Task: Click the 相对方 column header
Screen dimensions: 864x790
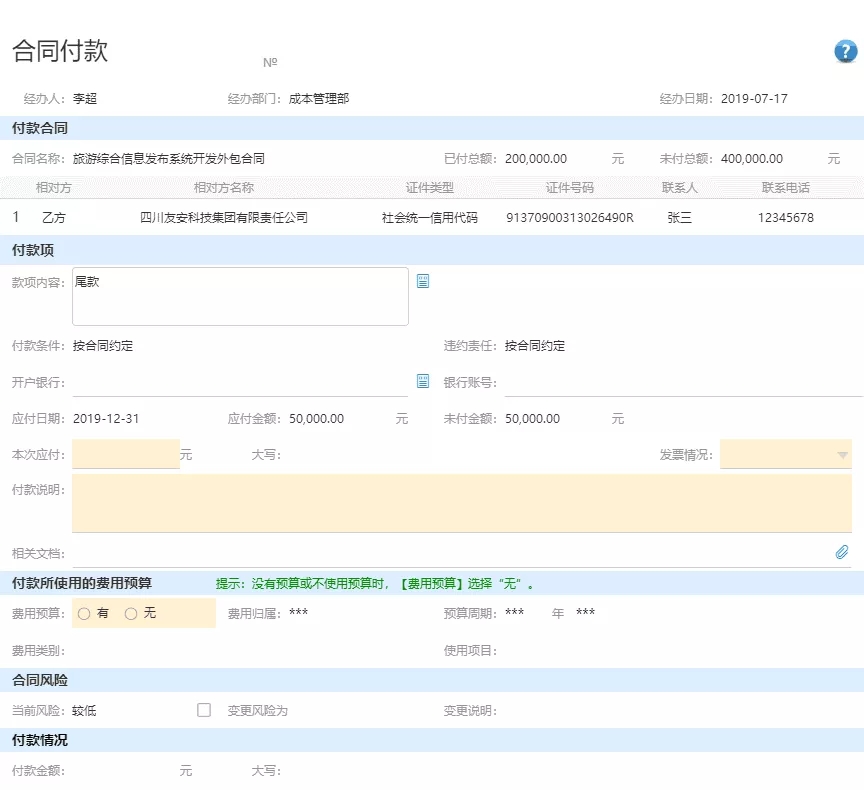Action: (53, 188)
